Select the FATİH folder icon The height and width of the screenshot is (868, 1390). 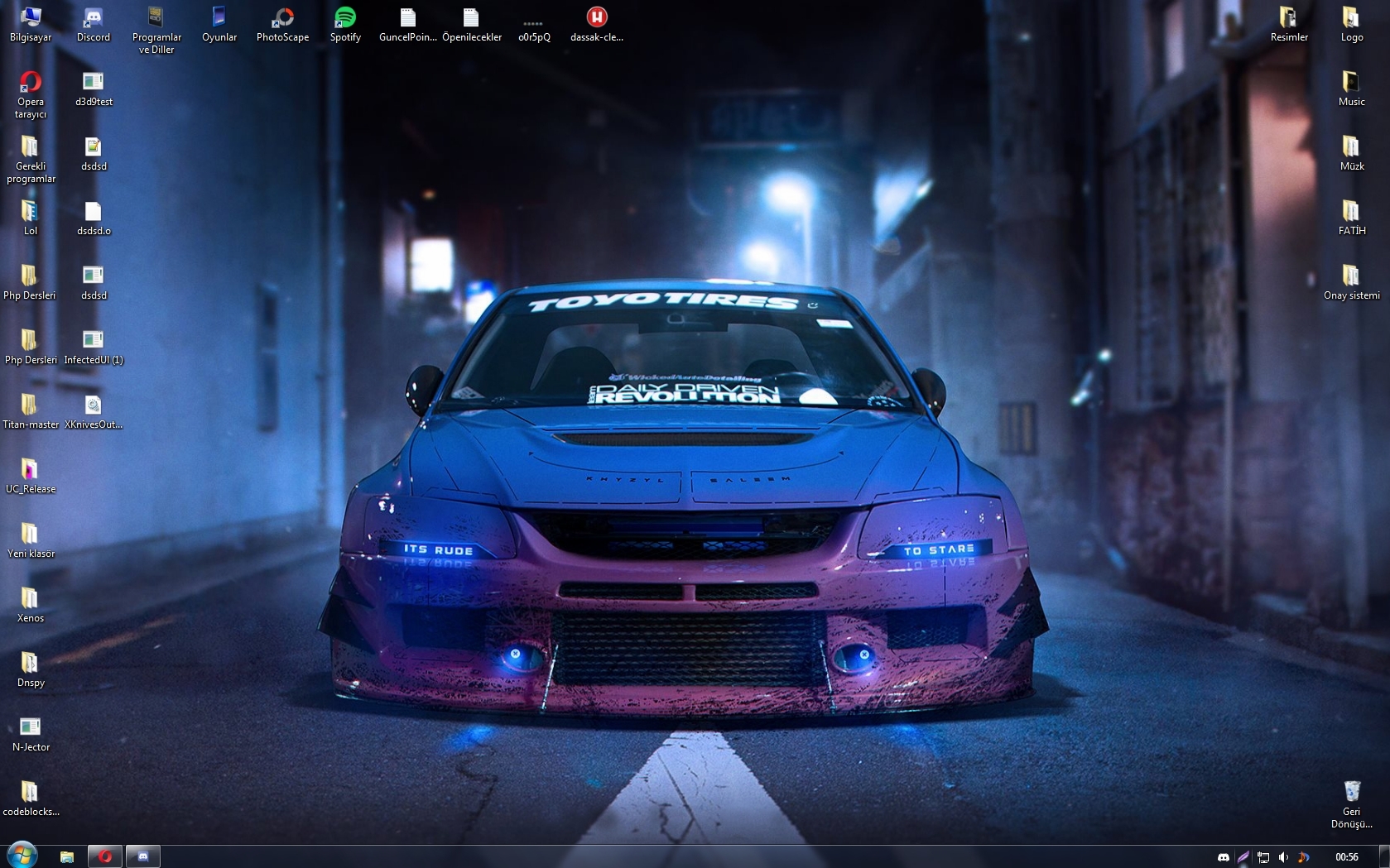tap(1352, 218)
